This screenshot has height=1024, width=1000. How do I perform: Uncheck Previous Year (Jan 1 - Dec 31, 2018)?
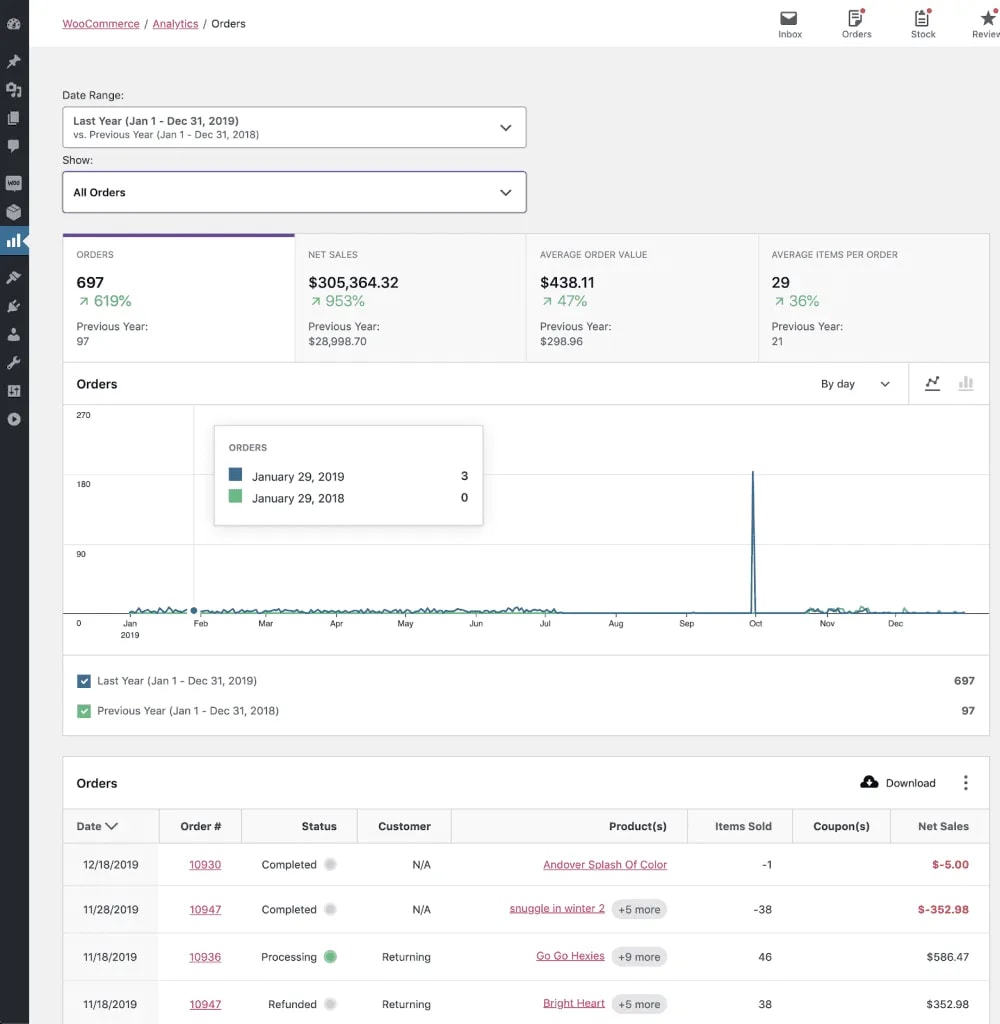tap(84, 711)
